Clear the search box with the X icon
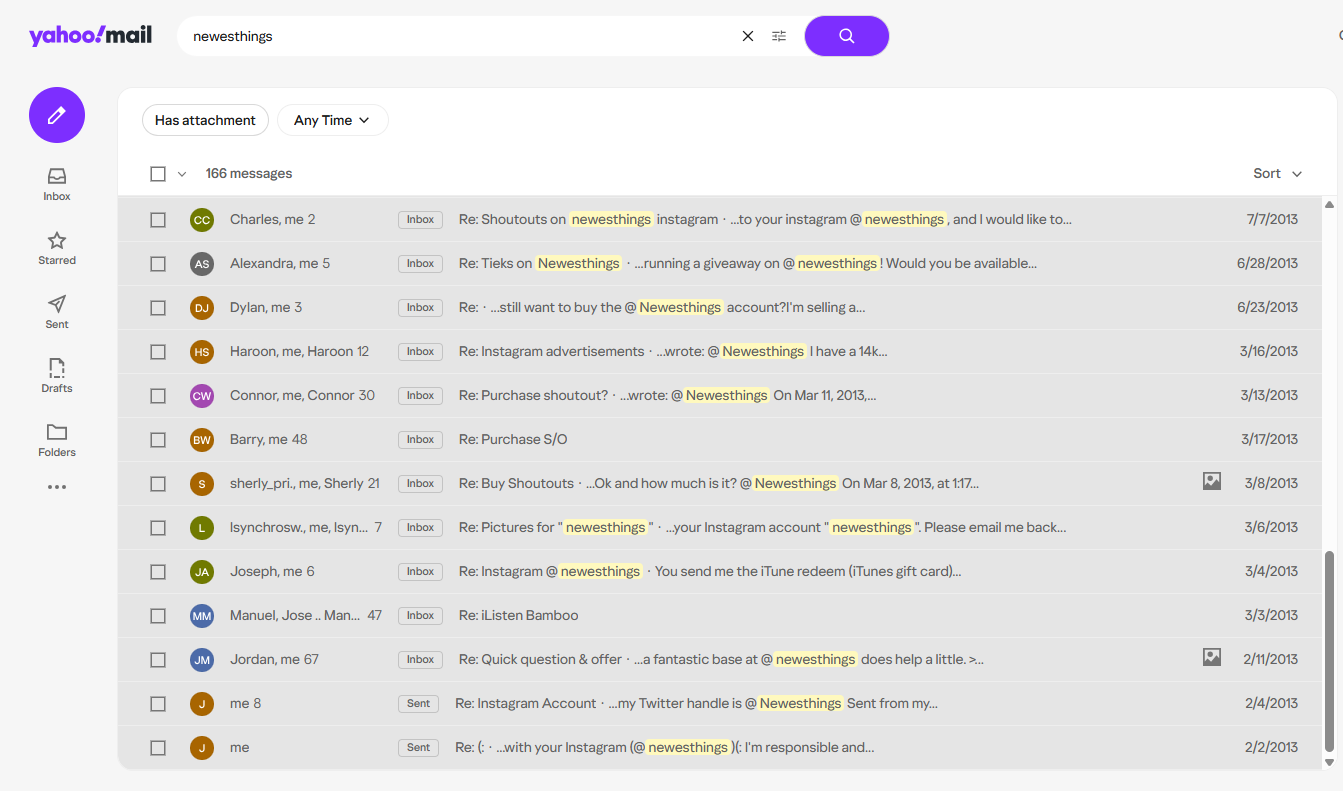Image resolution: width=1343 pixels, height=791 pixels. point(748,36)
